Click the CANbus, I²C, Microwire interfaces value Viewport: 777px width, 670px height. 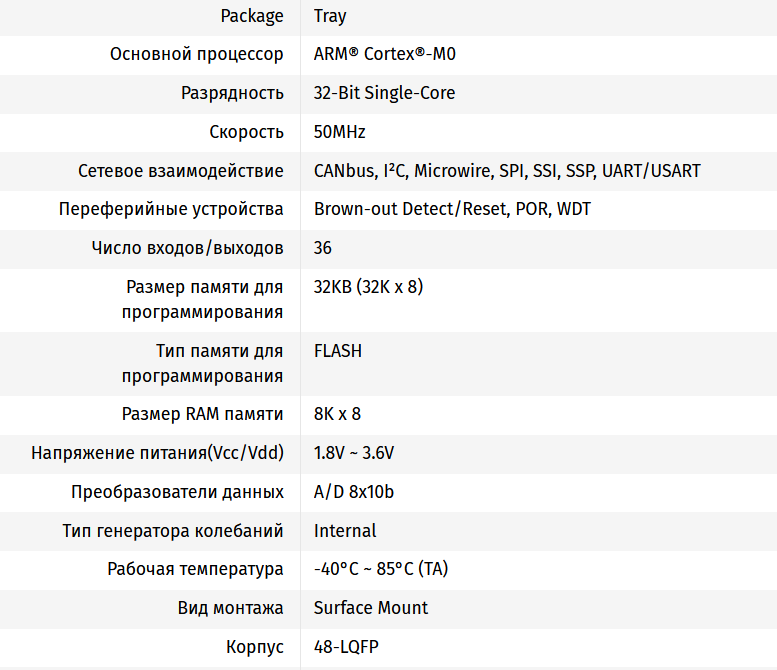tap(507, 171)
